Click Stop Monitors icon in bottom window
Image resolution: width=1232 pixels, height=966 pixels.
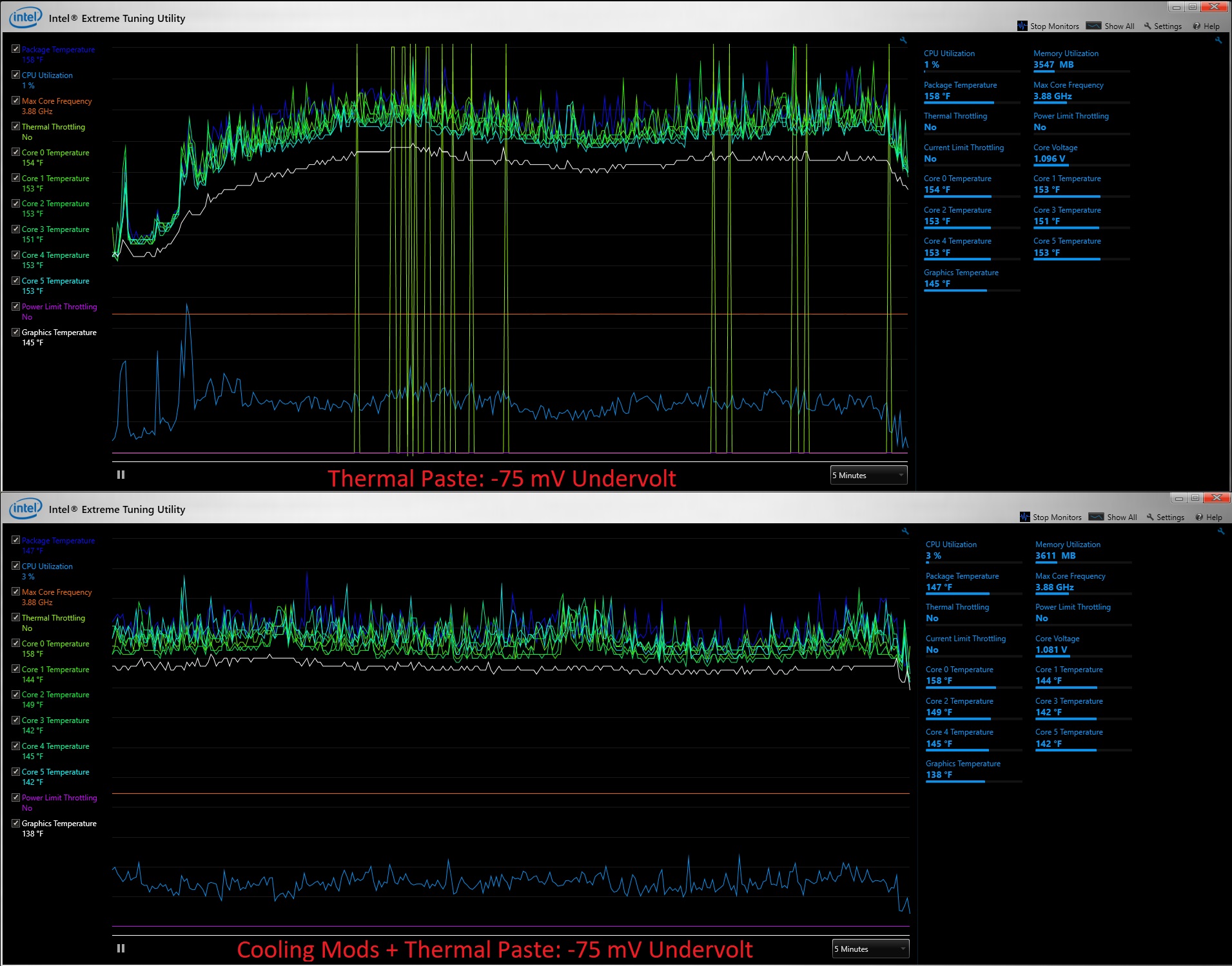(x=1025, y=517)
